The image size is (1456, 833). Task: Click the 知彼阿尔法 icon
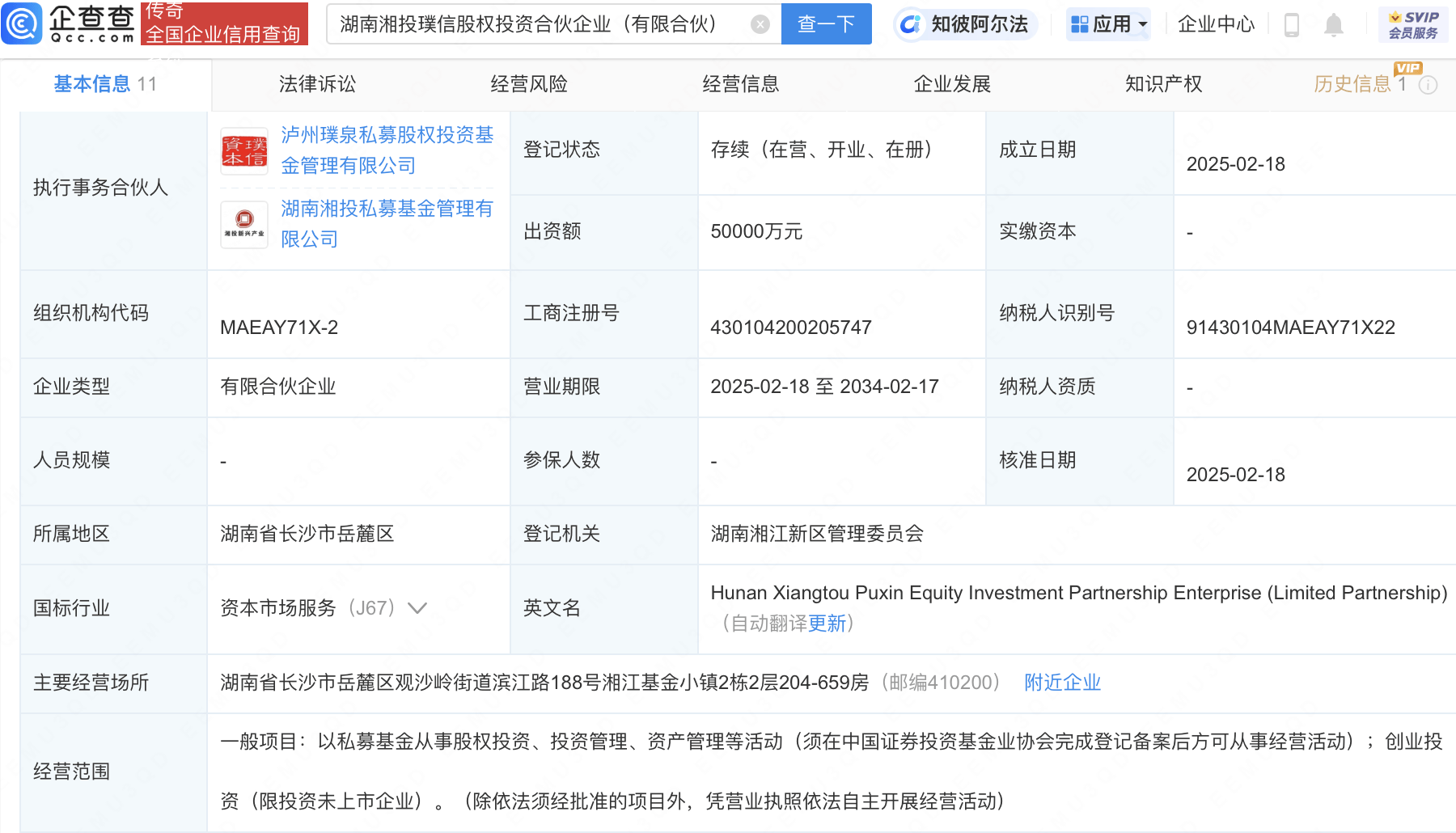click(910, 25)
